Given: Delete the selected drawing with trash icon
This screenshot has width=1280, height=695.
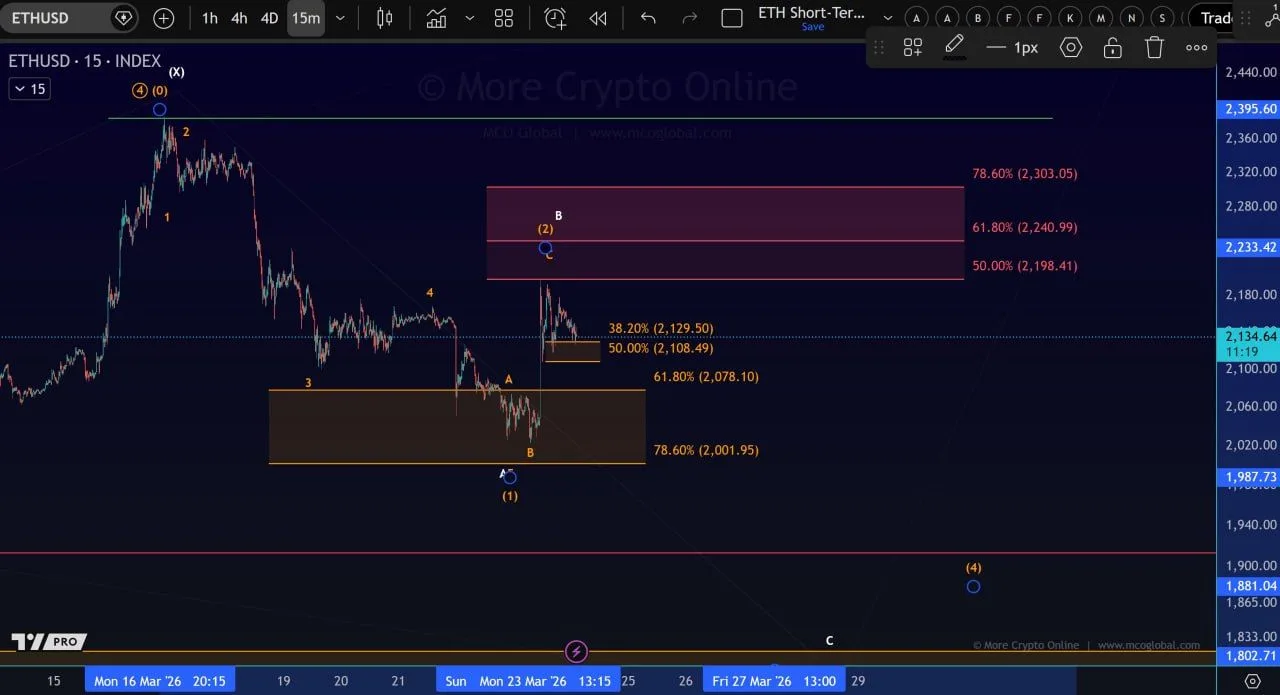Looking at the screenshot, I should point(1154,47).
